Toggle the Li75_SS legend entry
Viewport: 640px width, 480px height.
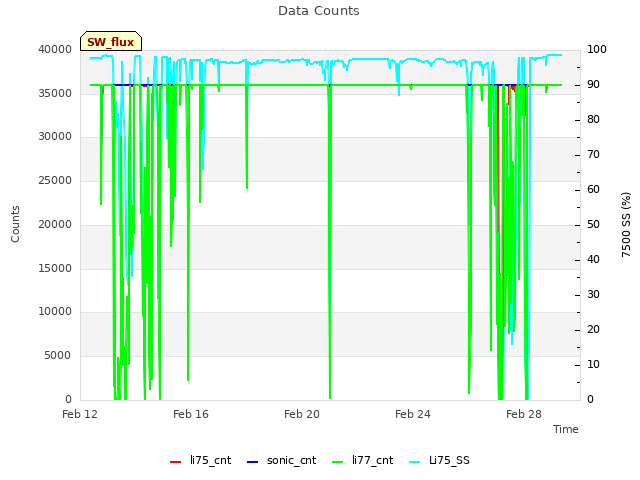coord(439,460)
